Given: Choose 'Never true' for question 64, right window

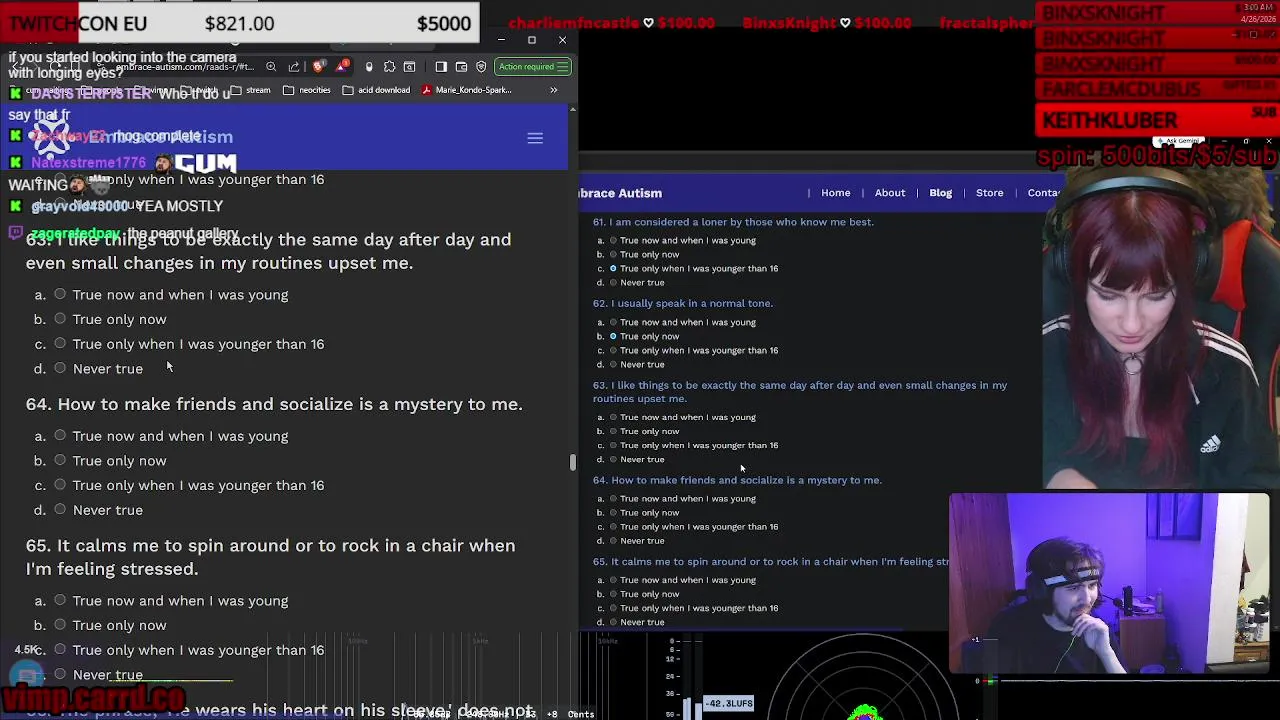Looking at the screenshot, I should [x=613, y=540].
